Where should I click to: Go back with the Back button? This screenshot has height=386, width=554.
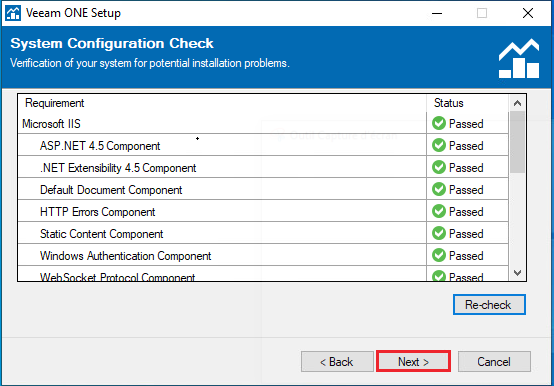tap(337, 361)
